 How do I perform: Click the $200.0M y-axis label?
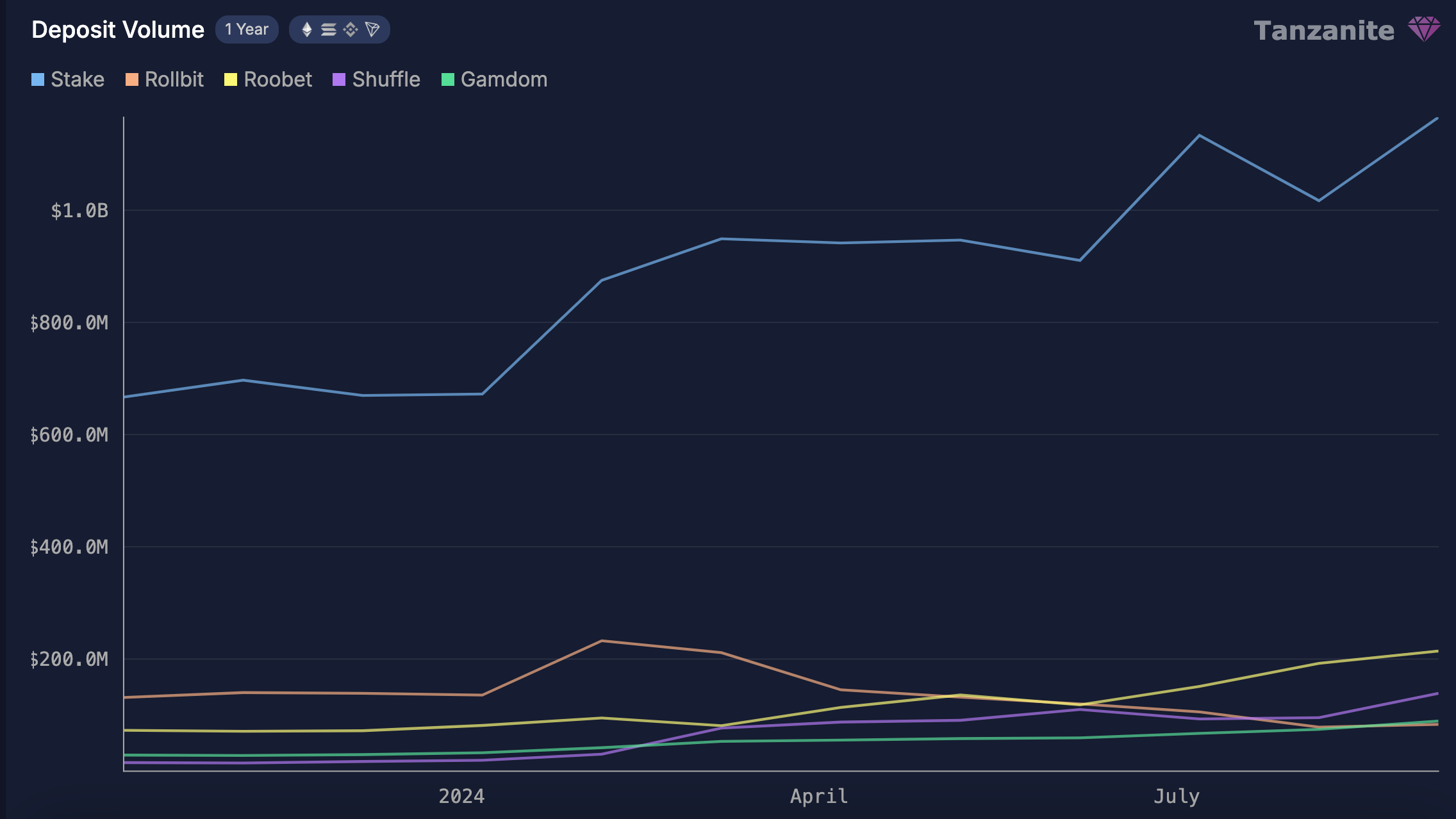coord(69,659)
